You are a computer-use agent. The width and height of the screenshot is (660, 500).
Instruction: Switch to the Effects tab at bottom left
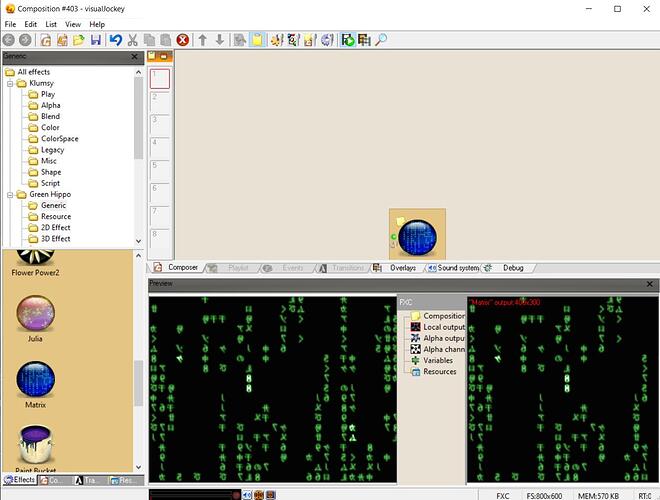[x=20, y=480]
